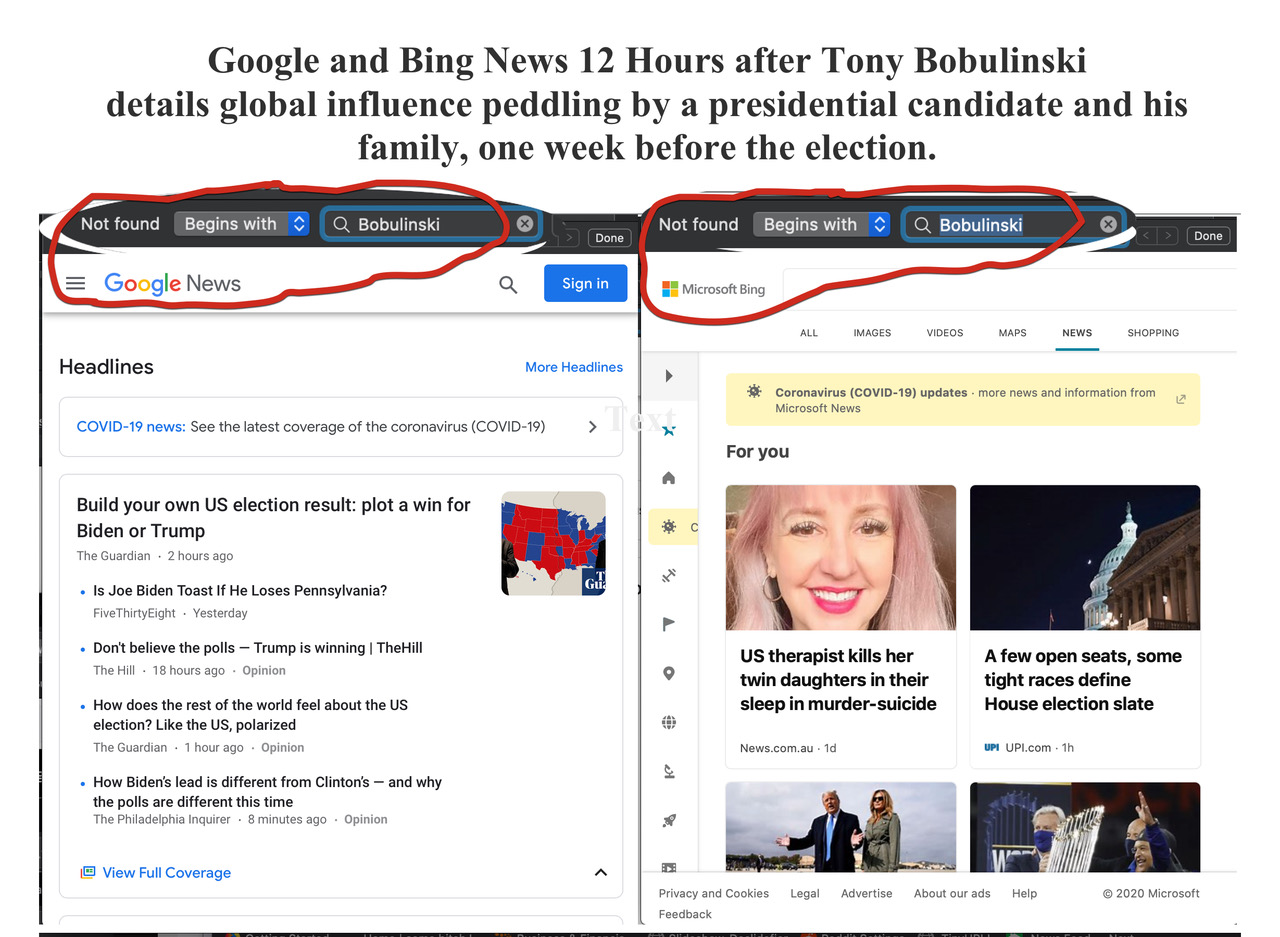Click the Google News logo
1280x937 pixels.
[172, 284]
